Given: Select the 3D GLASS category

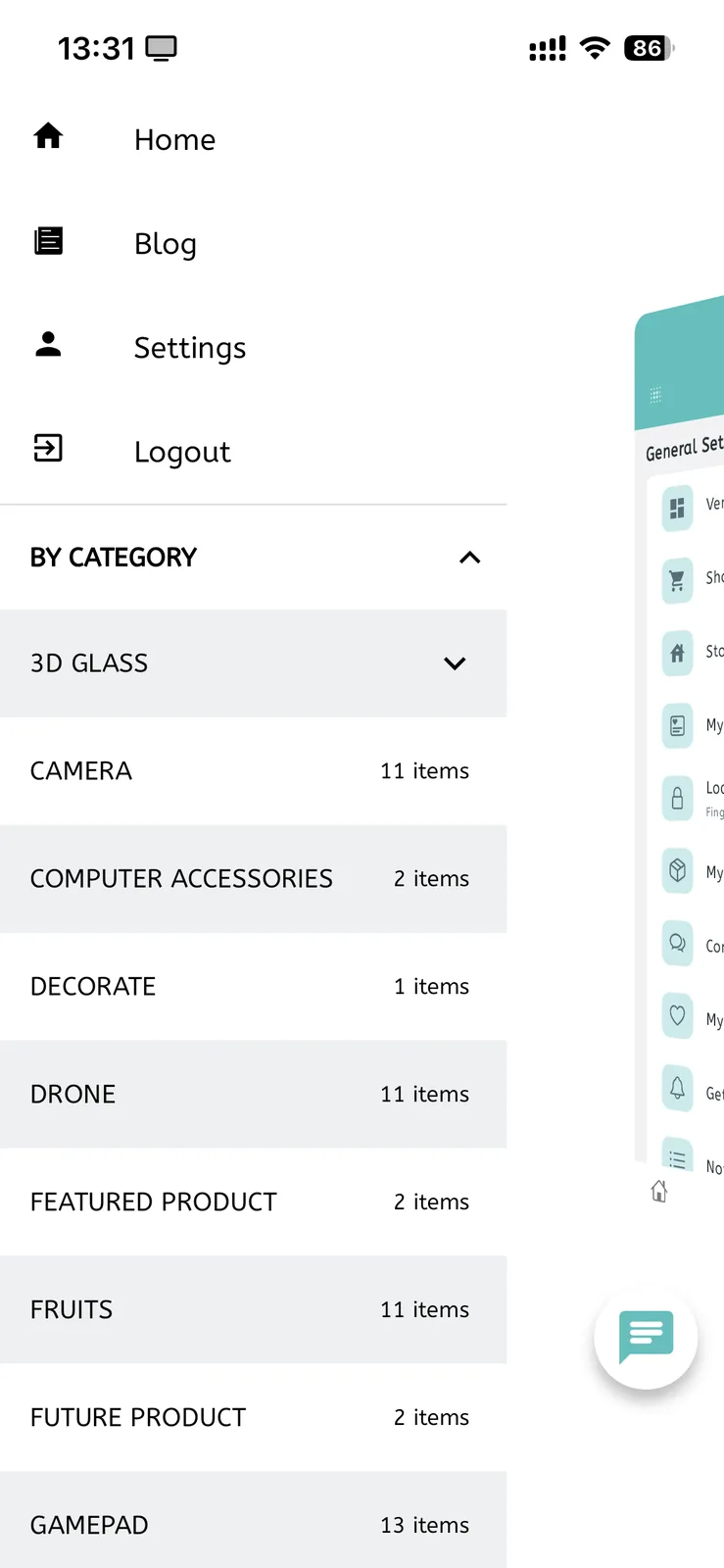Looking at the screenshot, I should [253, 663].
